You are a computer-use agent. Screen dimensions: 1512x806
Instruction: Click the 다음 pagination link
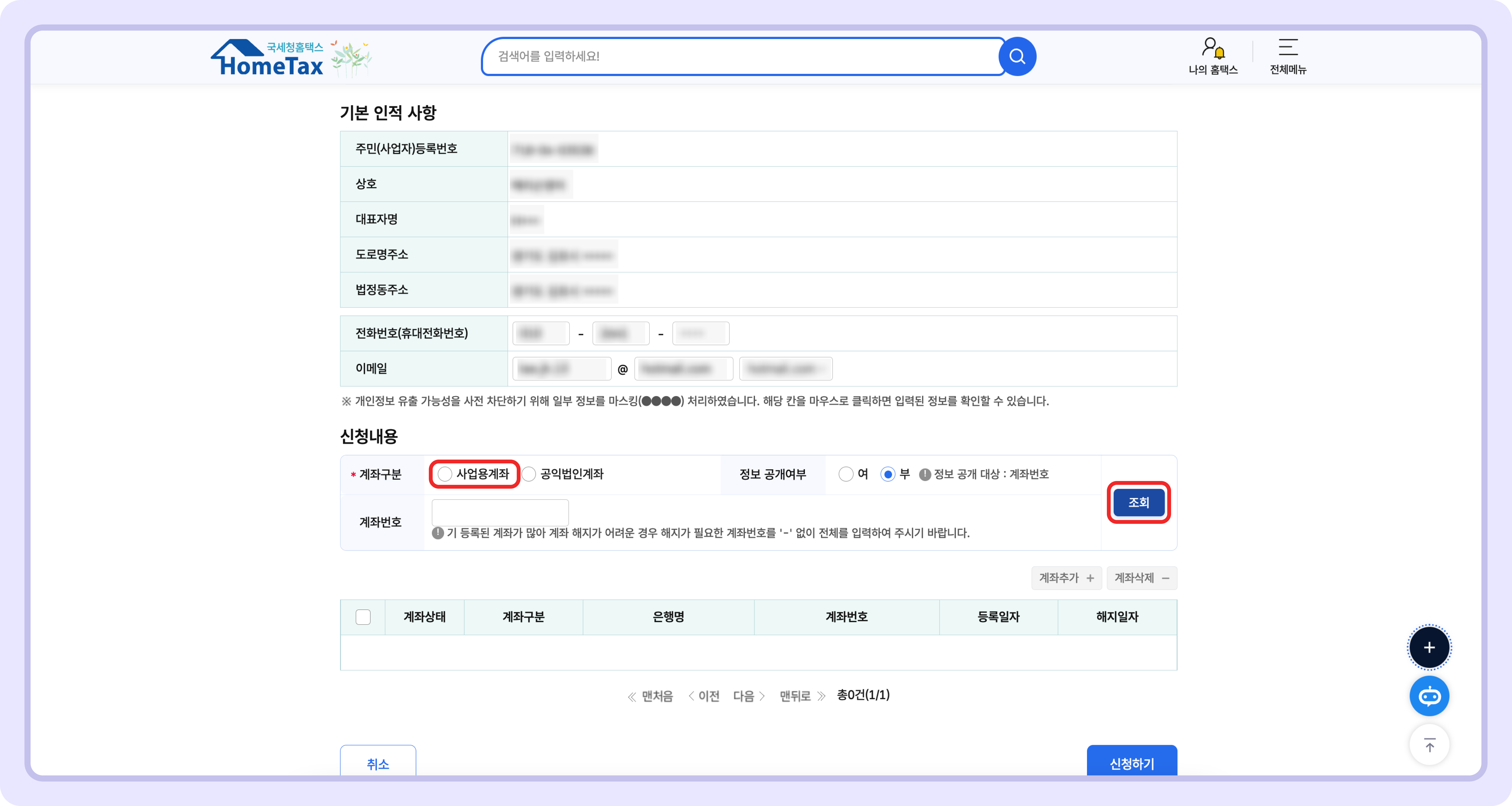[x=744, y=696]
